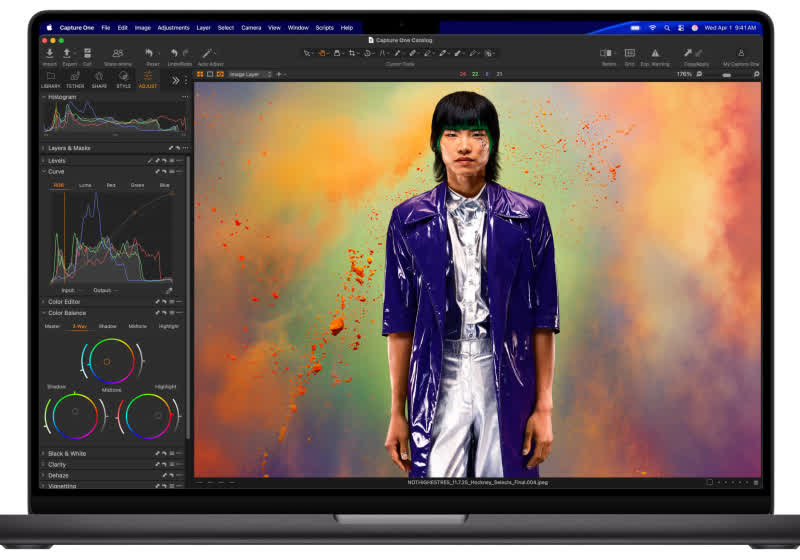Click the Export icon in toolbar

68,53
